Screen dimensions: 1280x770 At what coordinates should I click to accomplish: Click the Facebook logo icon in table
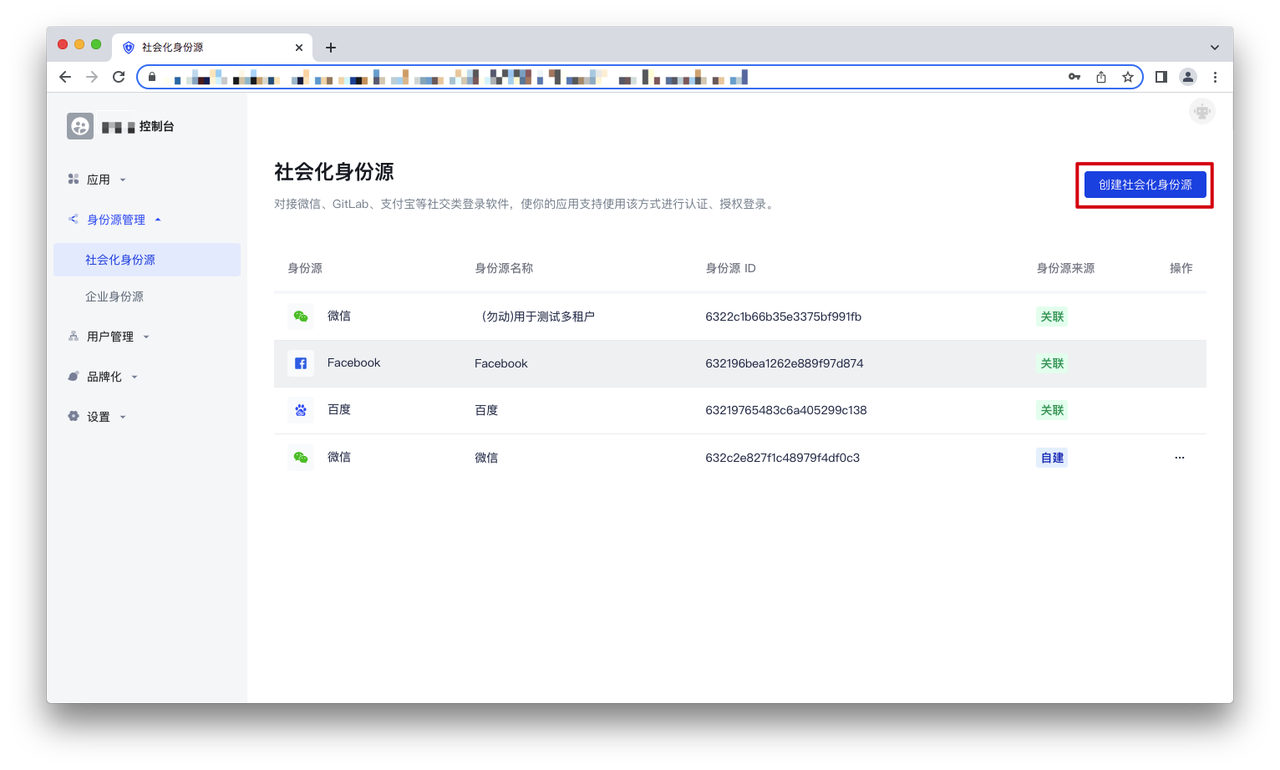300,363
